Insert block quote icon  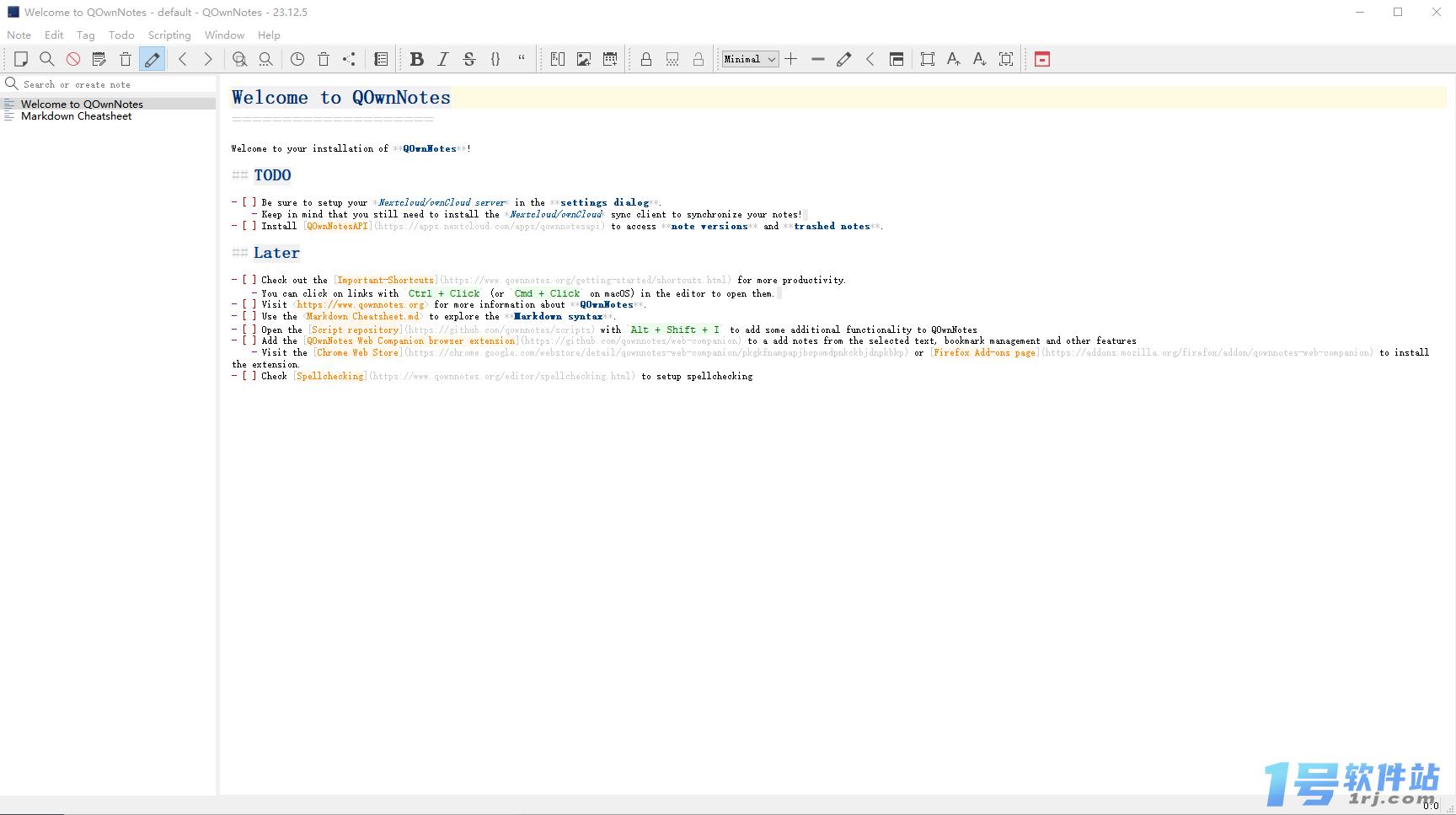pos(522,59)
